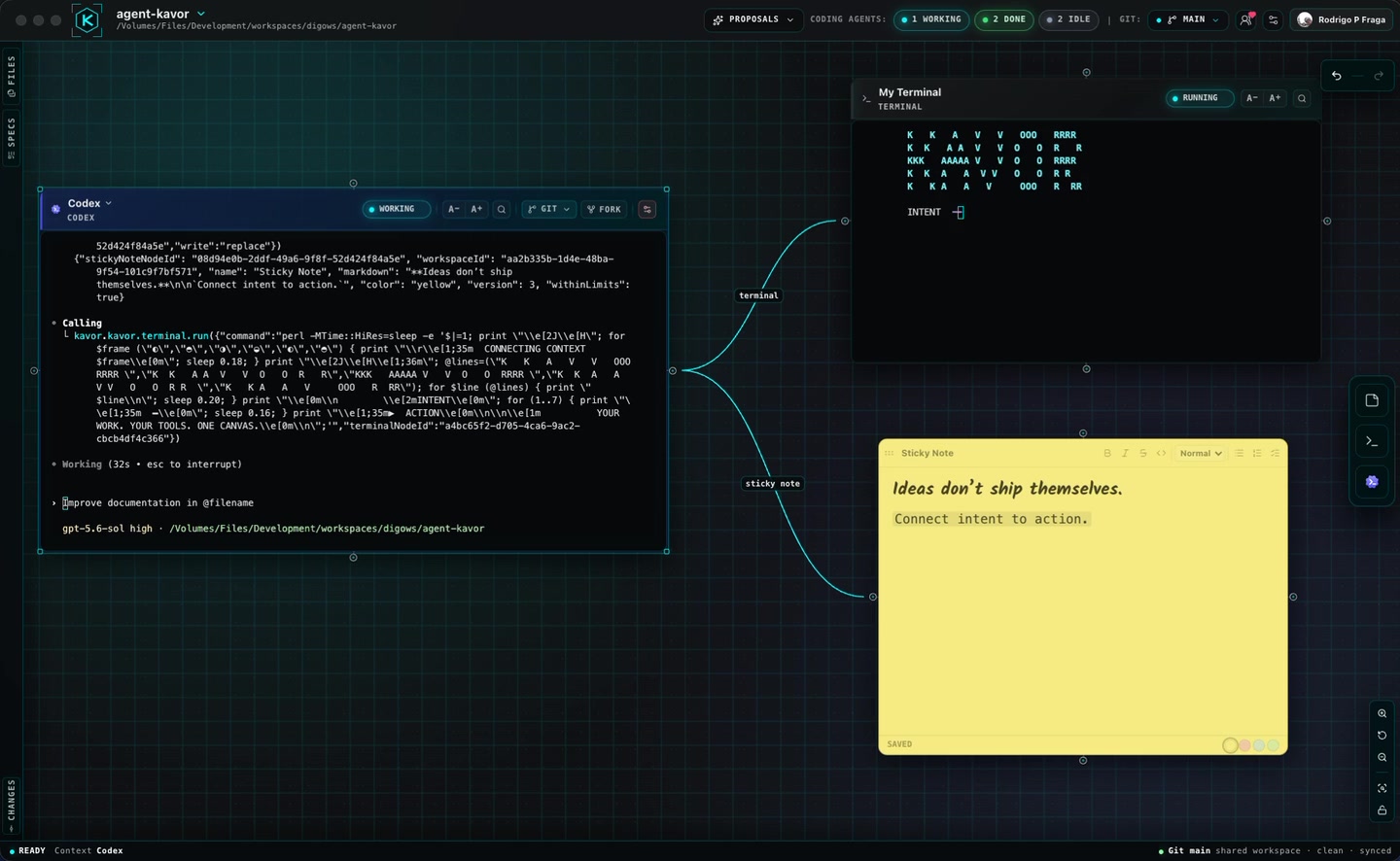Image resolution: width=1400 pixels, height=861 pixels.
Task: Open the Codex node settings icon
Action: click(x=647, y=209)
